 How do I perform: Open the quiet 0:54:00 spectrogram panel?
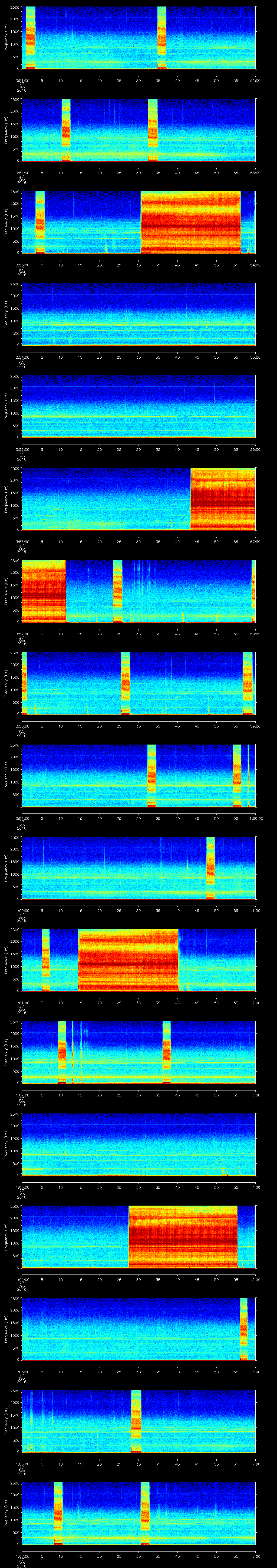point(138,314)
